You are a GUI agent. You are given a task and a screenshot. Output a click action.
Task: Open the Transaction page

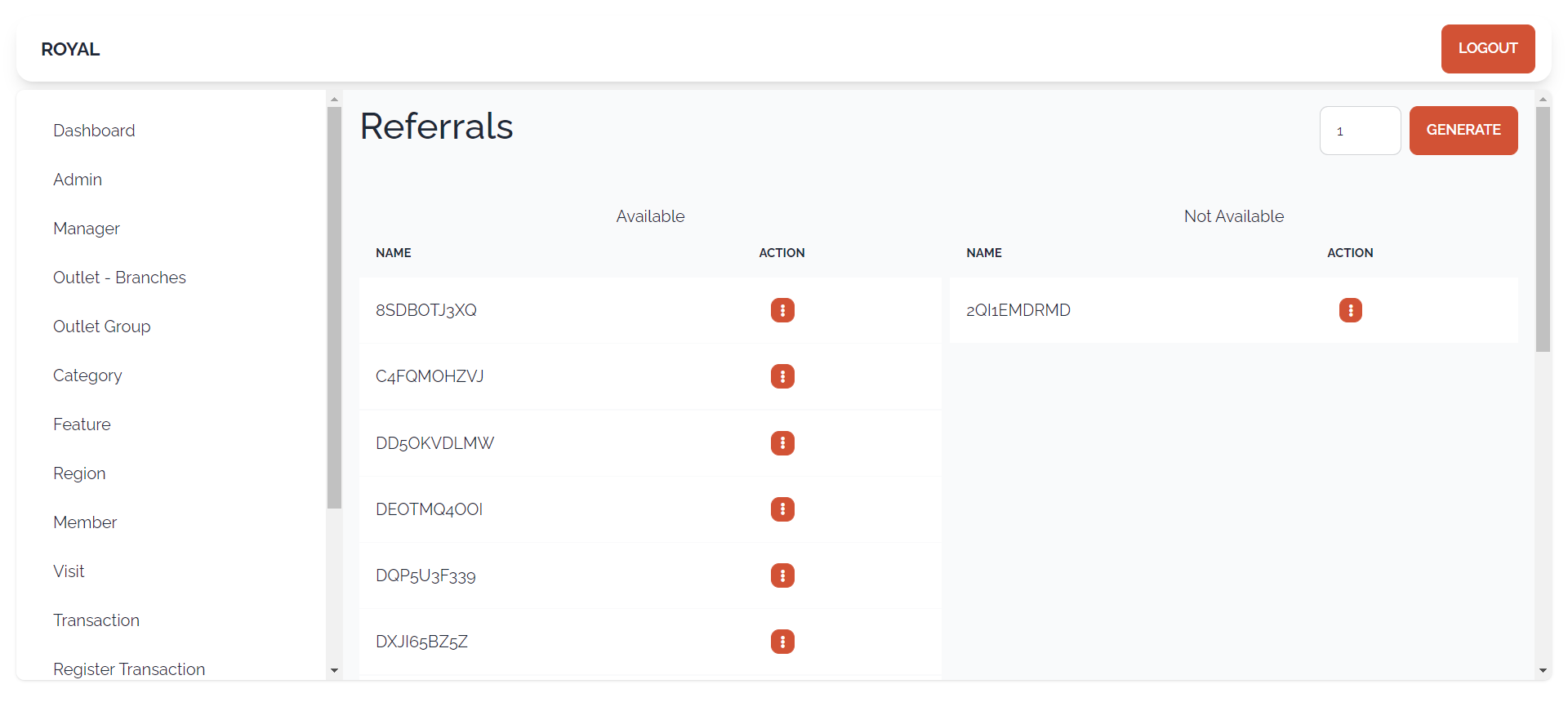tap(96, 620)
